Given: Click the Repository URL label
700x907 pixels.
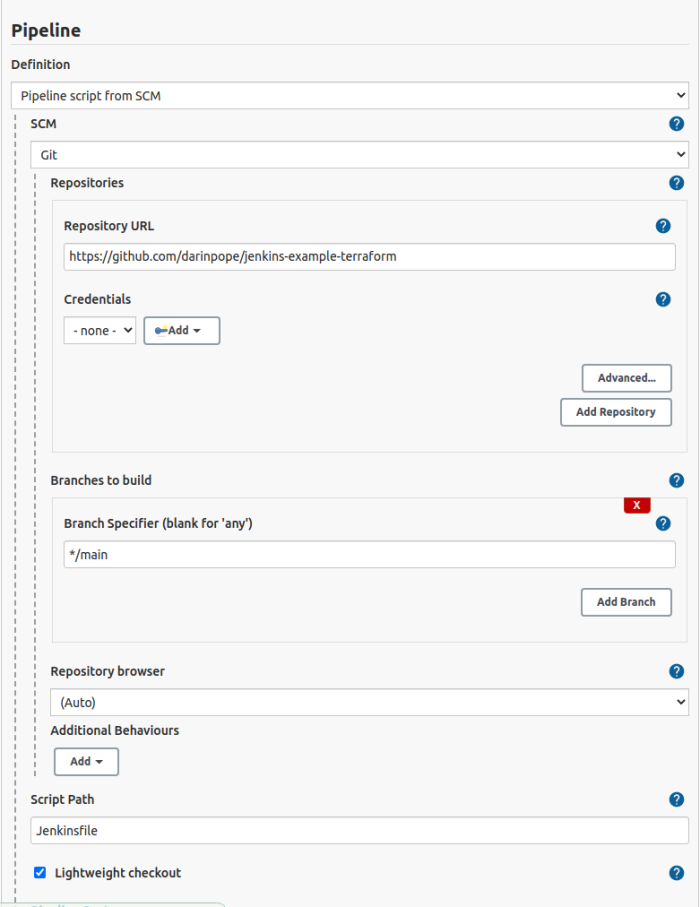Looking at the screenshot, I should tap(109, 226).
